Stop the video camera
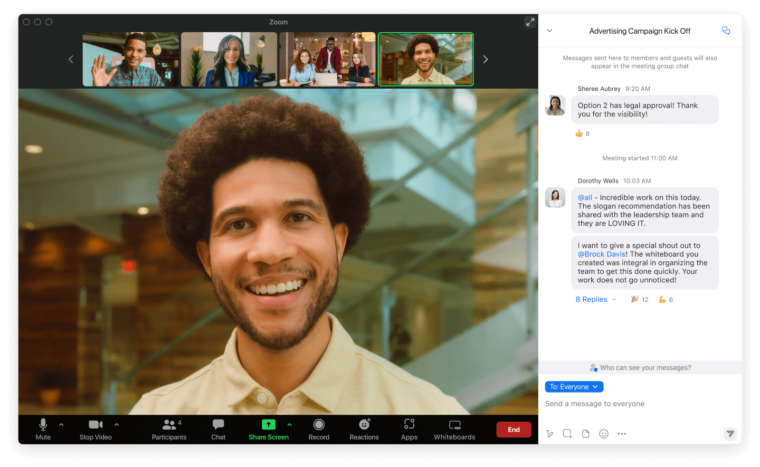This screenshot has width=760, height=467. click(95, 428)
